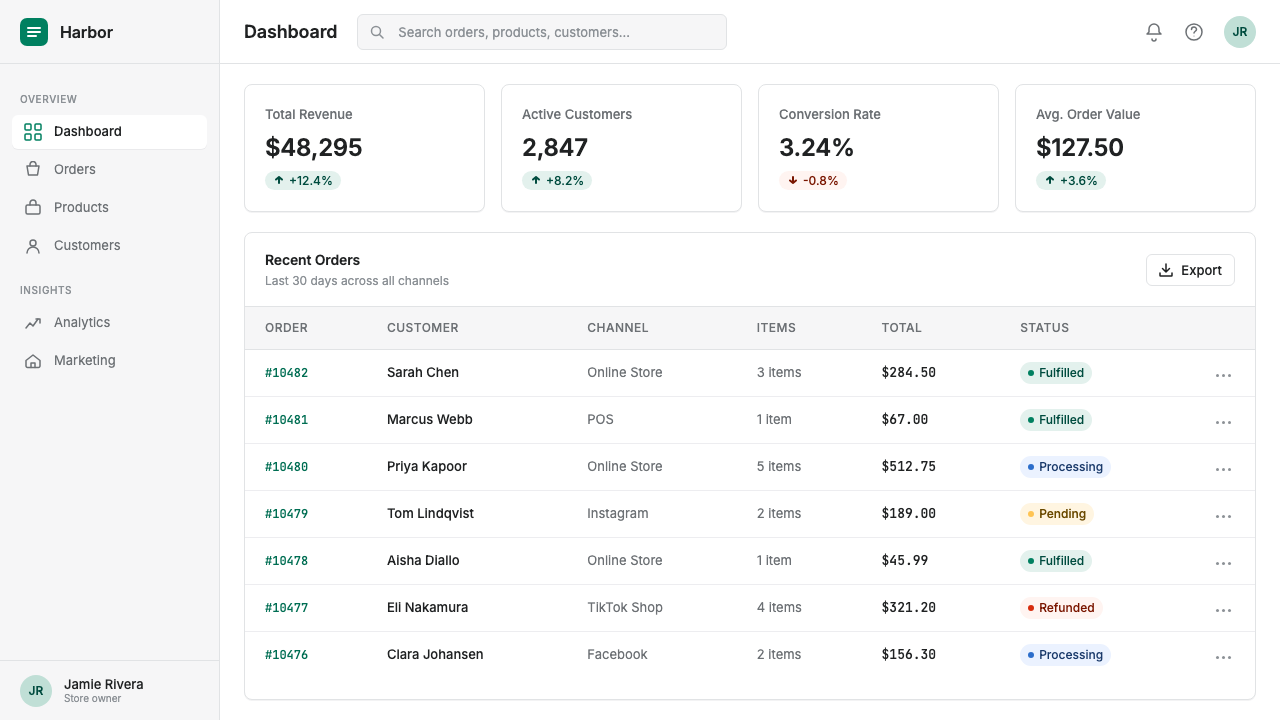Open more options for order #10476
1280x720 pixels.
[x=1223, y=657]
